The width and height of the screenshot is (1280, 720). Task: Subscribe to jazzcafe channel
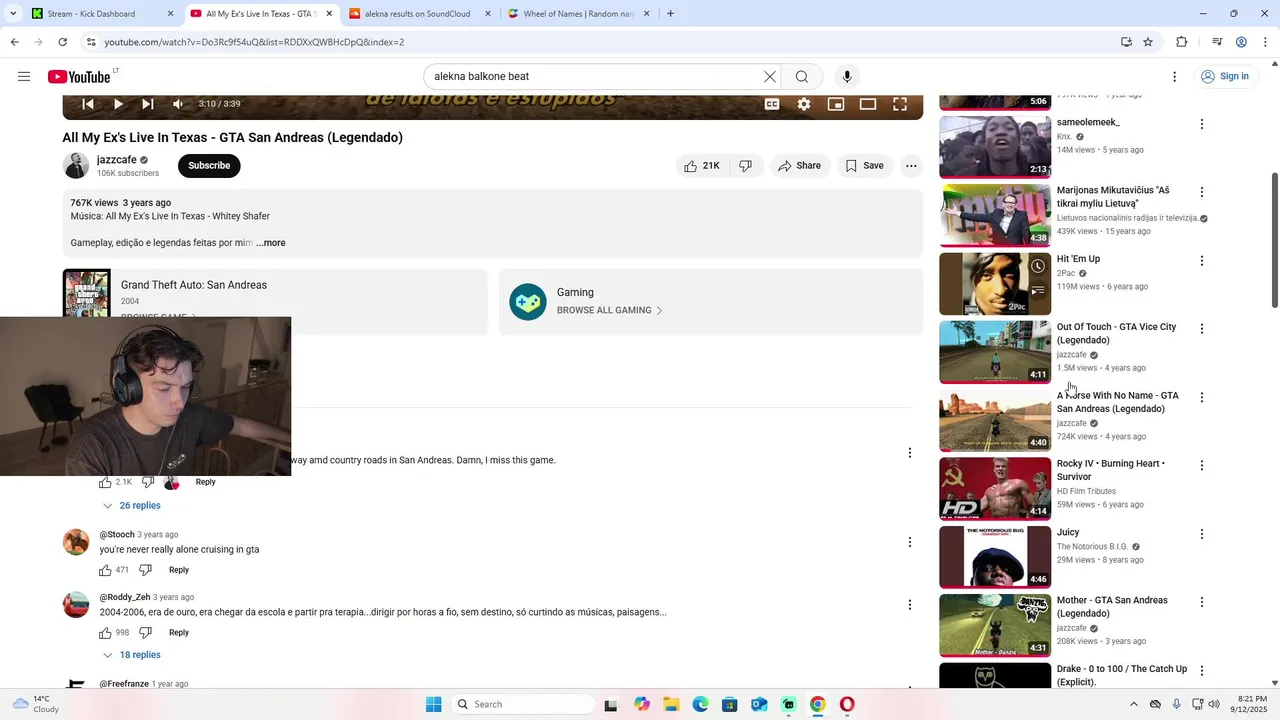point(209,166)
